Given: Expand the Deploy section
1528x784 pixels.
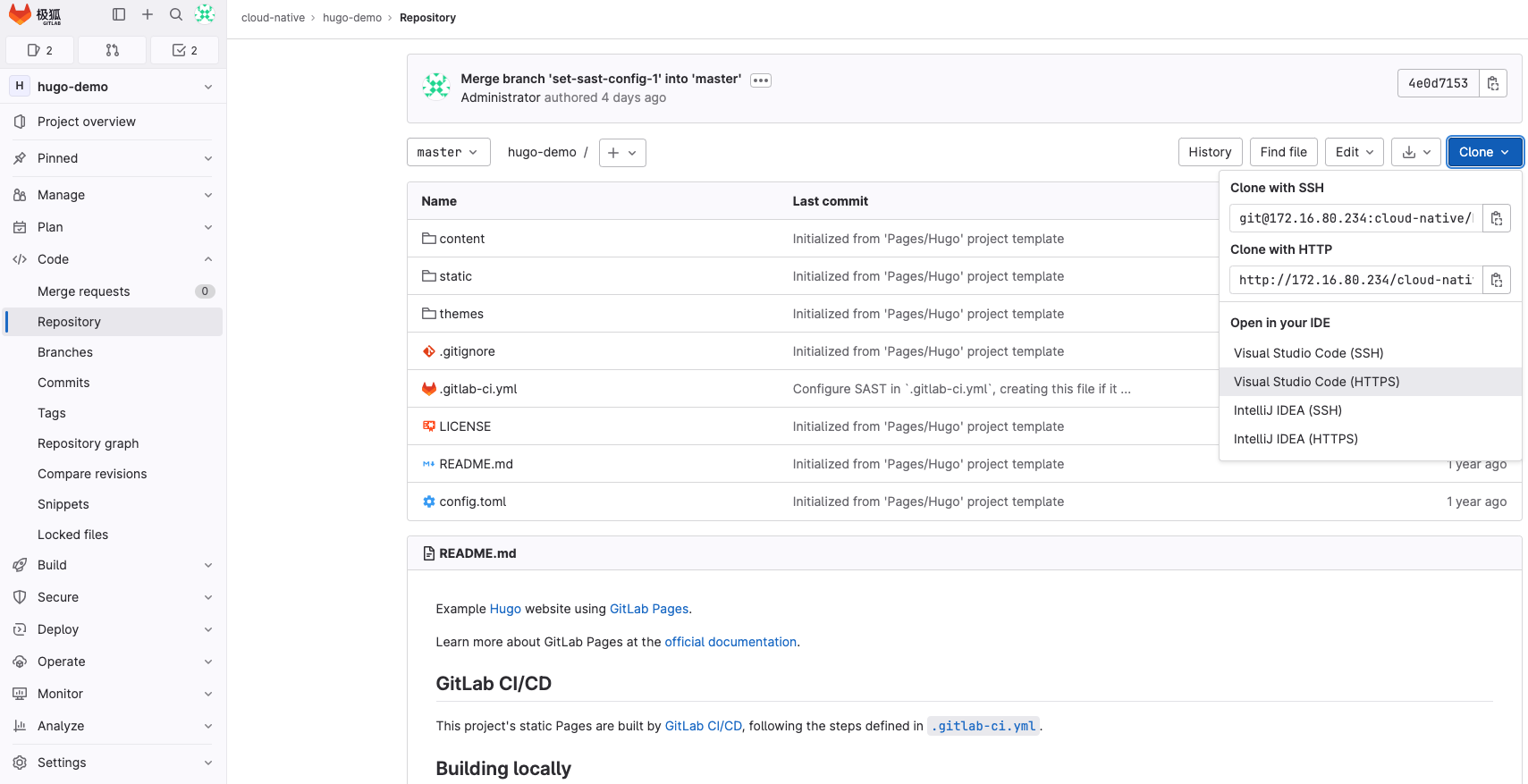Looking at the screenshot, I should point(113,629).
